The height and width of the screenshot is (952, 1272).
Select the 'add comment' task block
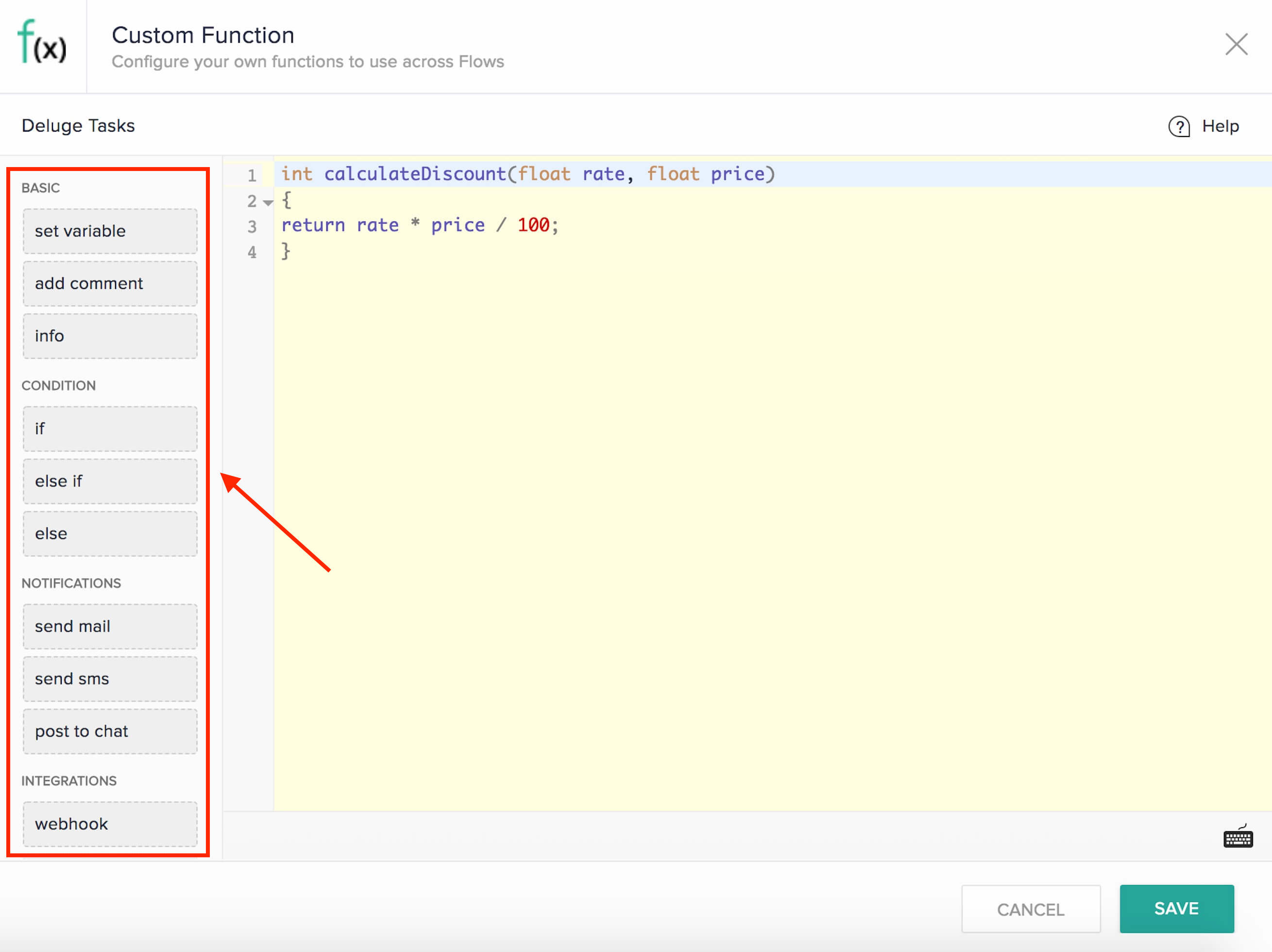(110, 284)
